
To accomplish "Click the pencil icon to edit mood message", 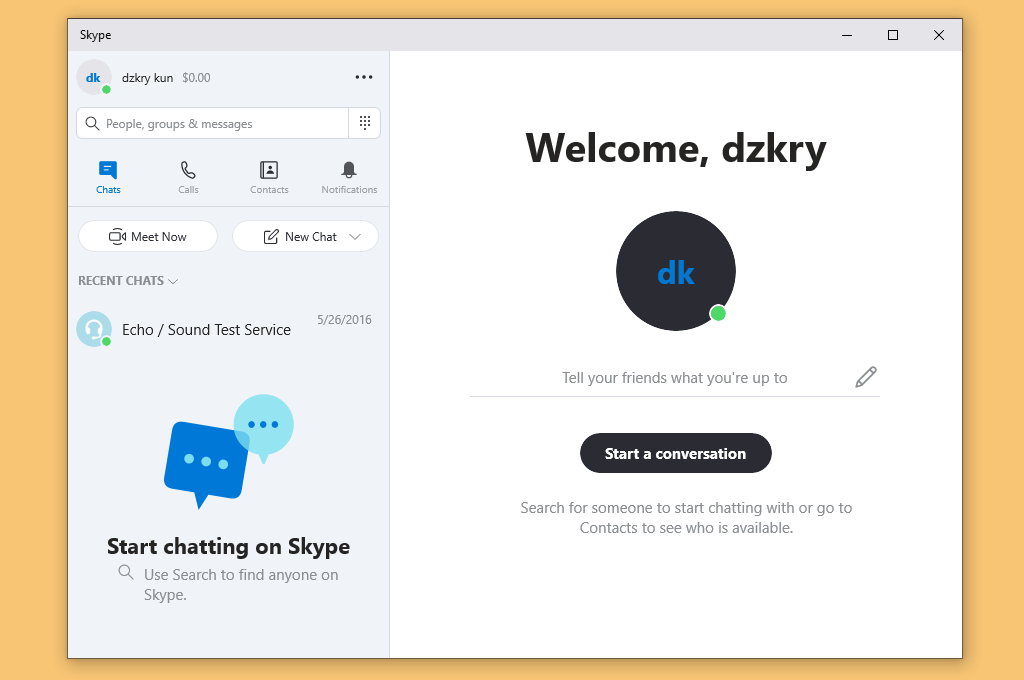I will point(866,377).
